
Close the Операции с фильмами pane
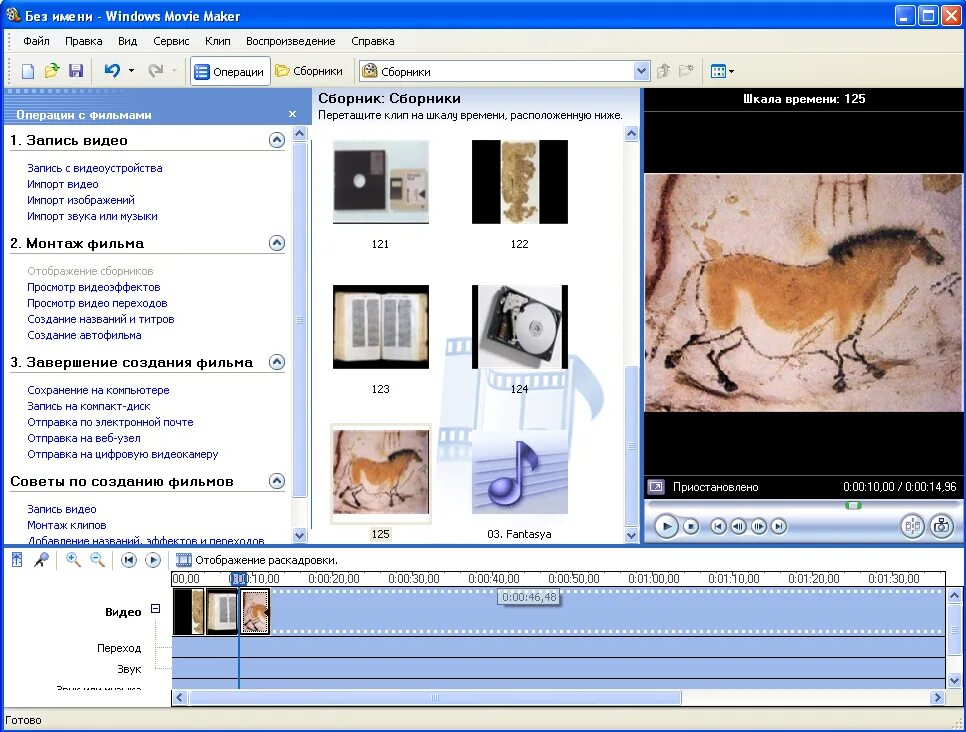(x=293, y=115)
